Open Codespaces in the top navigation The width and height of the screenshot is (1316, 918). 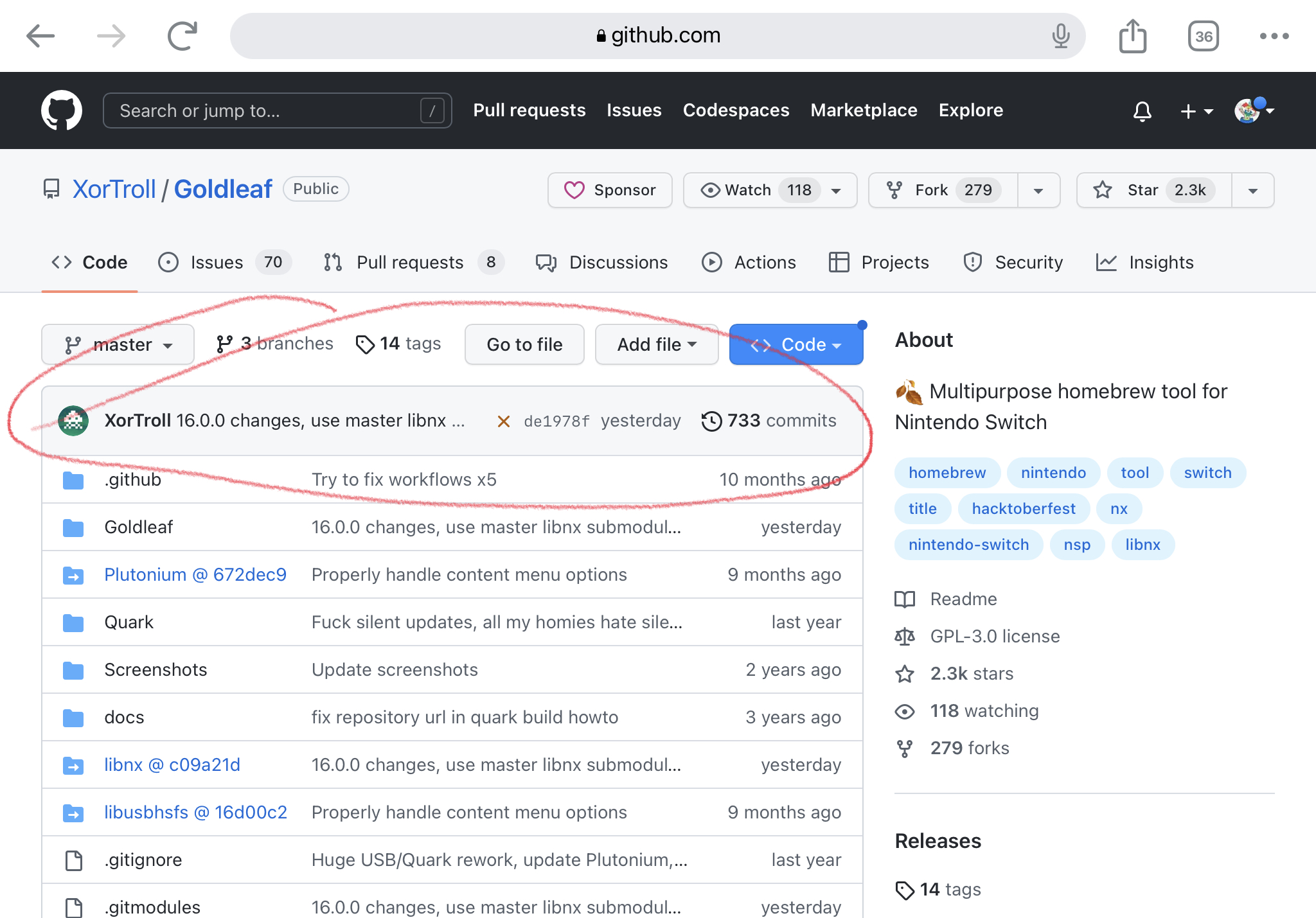736,110
